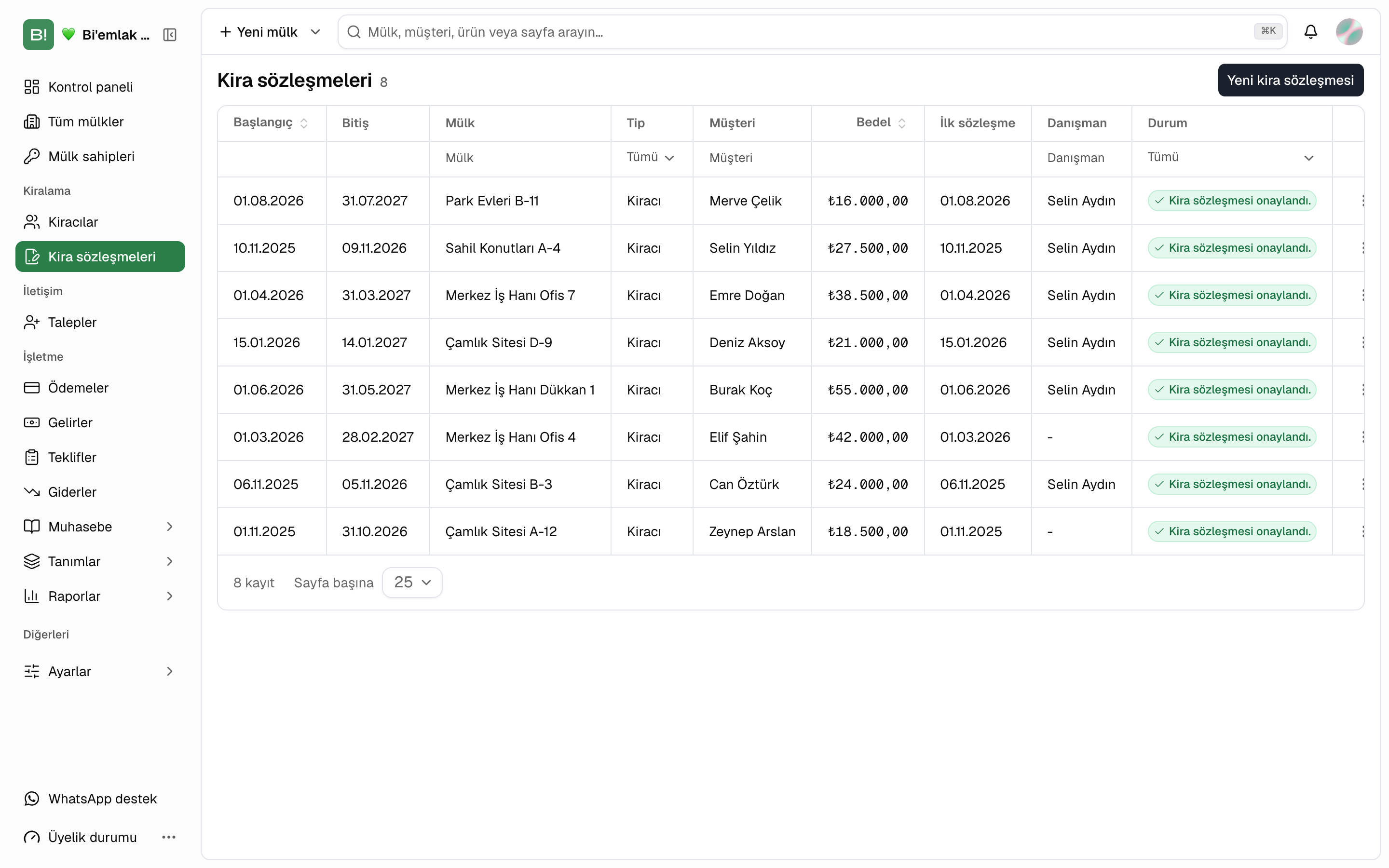Open Ödemeler page
Viewport: 1389px width, 868px height.
coord(100,388)
